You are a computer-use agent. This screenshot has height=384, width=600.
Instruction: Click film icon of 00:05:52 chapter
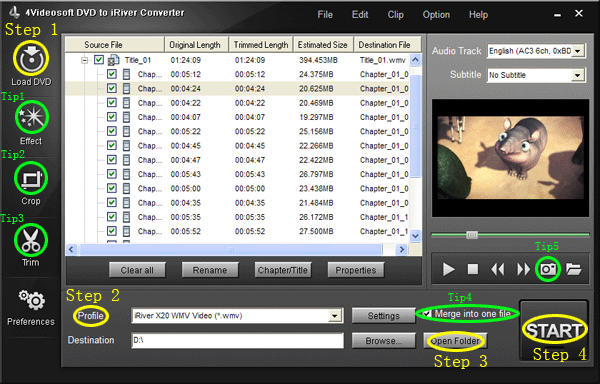126,231
